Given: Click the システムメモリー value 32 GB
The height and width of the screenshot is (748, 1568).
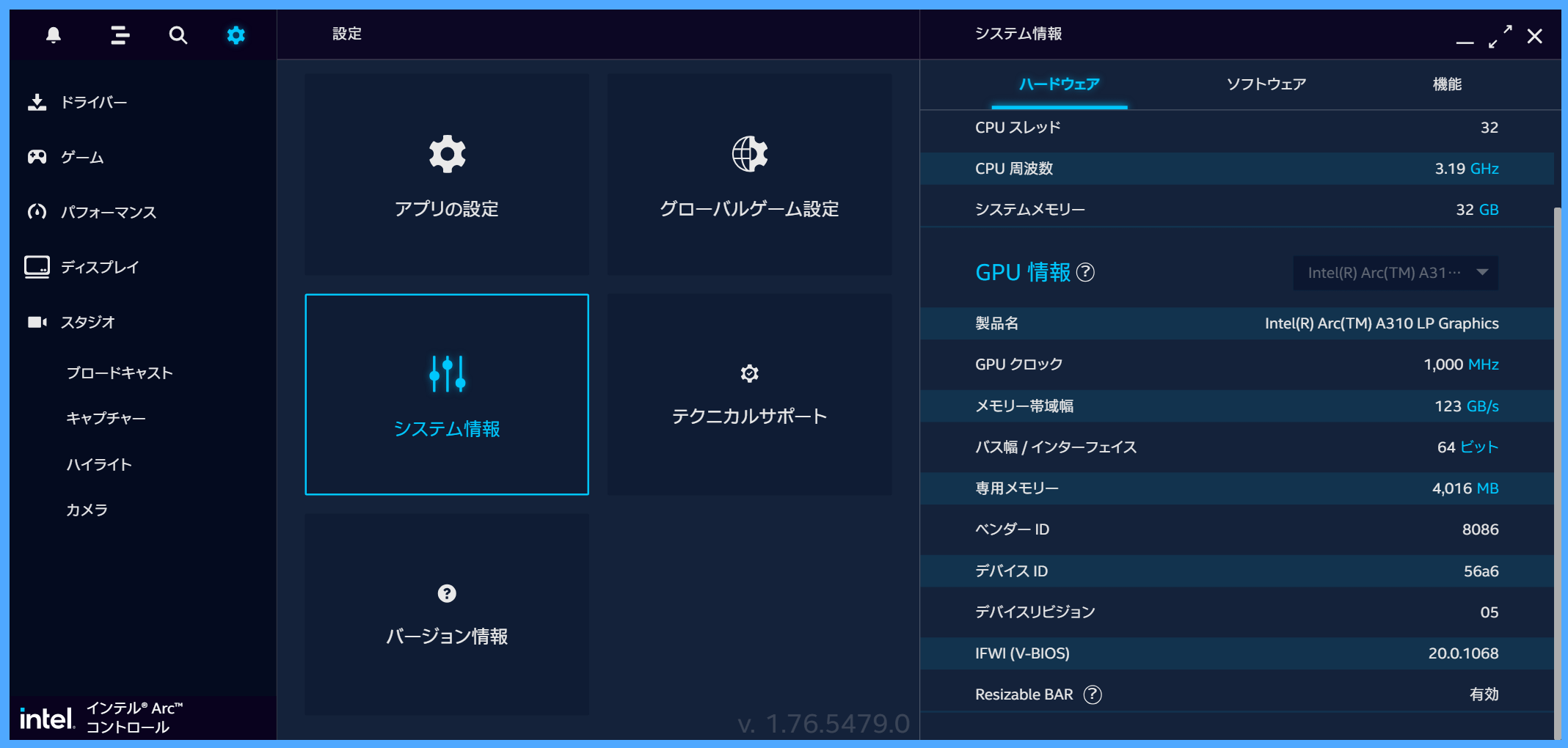Looking at the screenshot, I should [x=1477, y=210].
